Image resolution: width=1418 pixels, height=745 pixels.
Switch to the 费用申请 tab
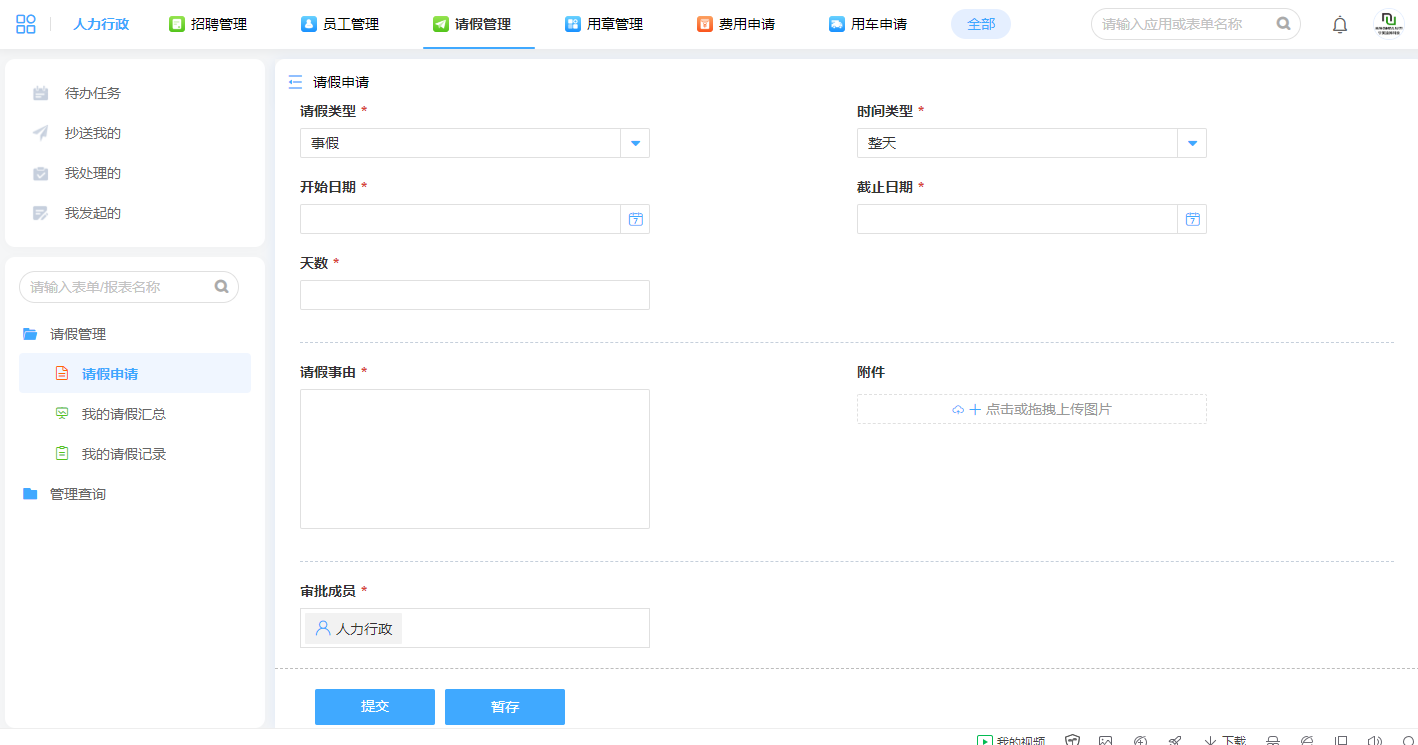pyautogui.click(x=736, y=24)
